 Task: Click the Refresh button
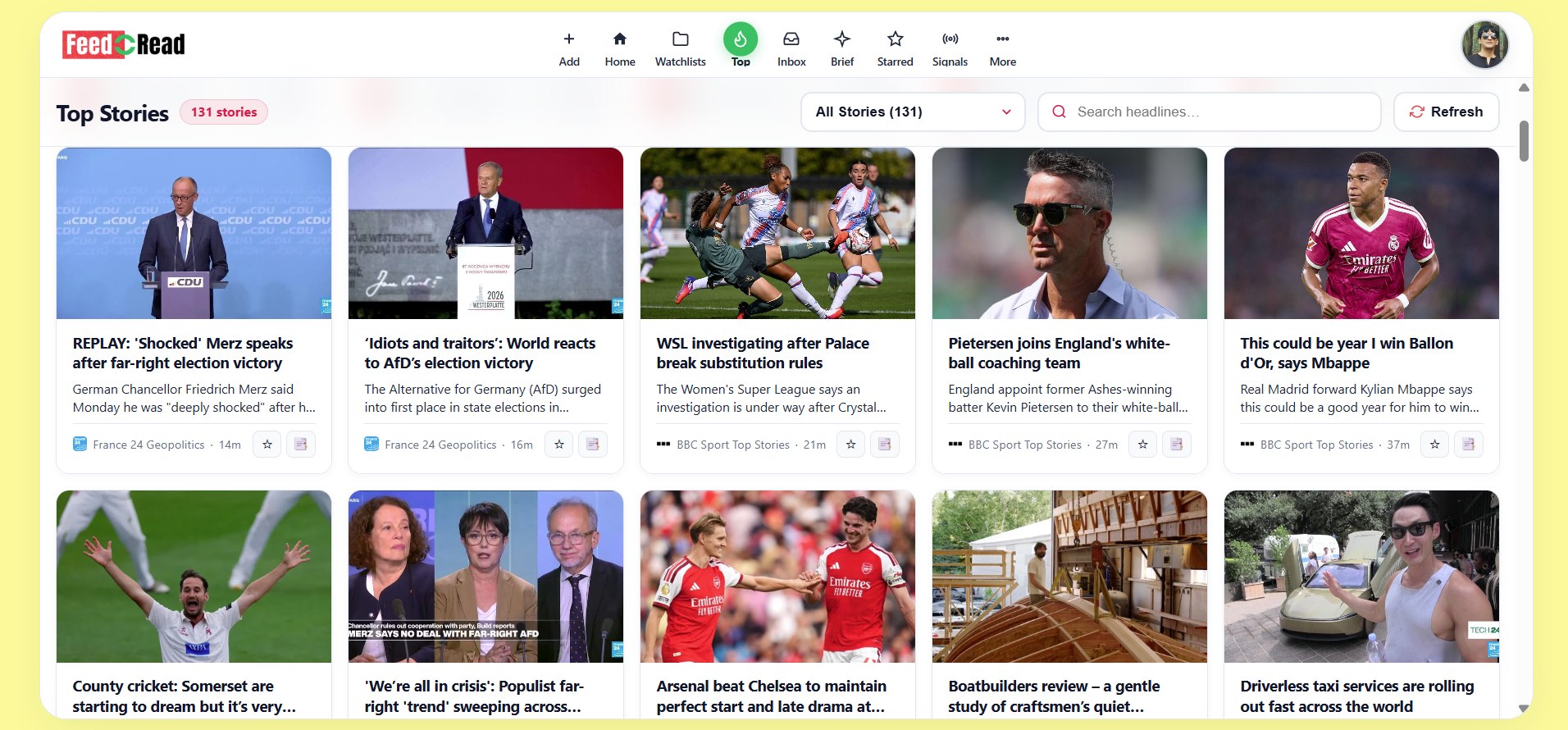click(x=1447, y=112)
